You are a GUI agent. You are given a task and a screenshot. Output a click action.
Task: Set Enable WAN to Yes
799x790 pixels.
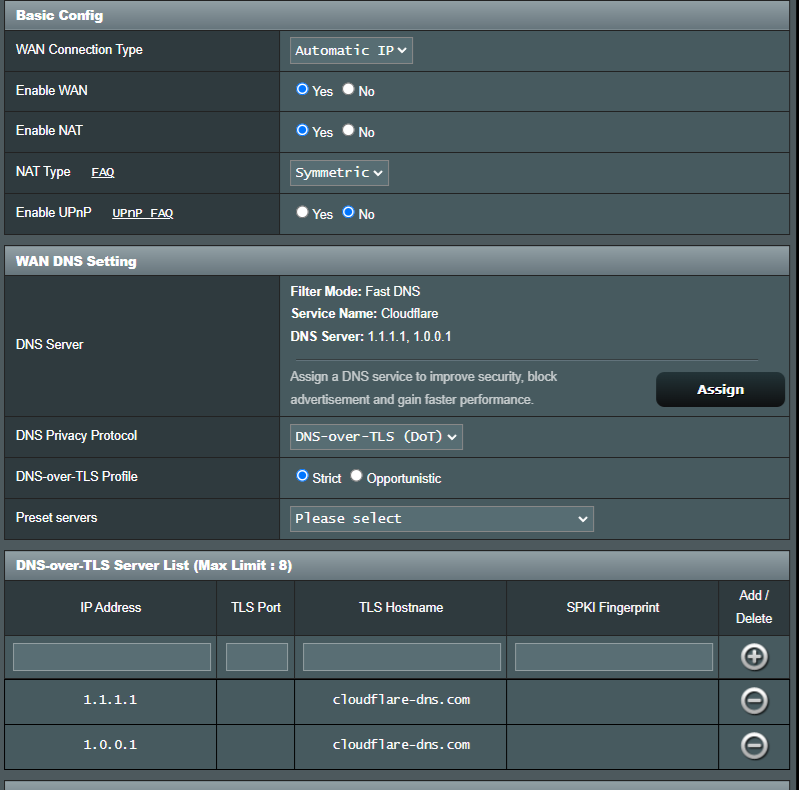point(302,89)
